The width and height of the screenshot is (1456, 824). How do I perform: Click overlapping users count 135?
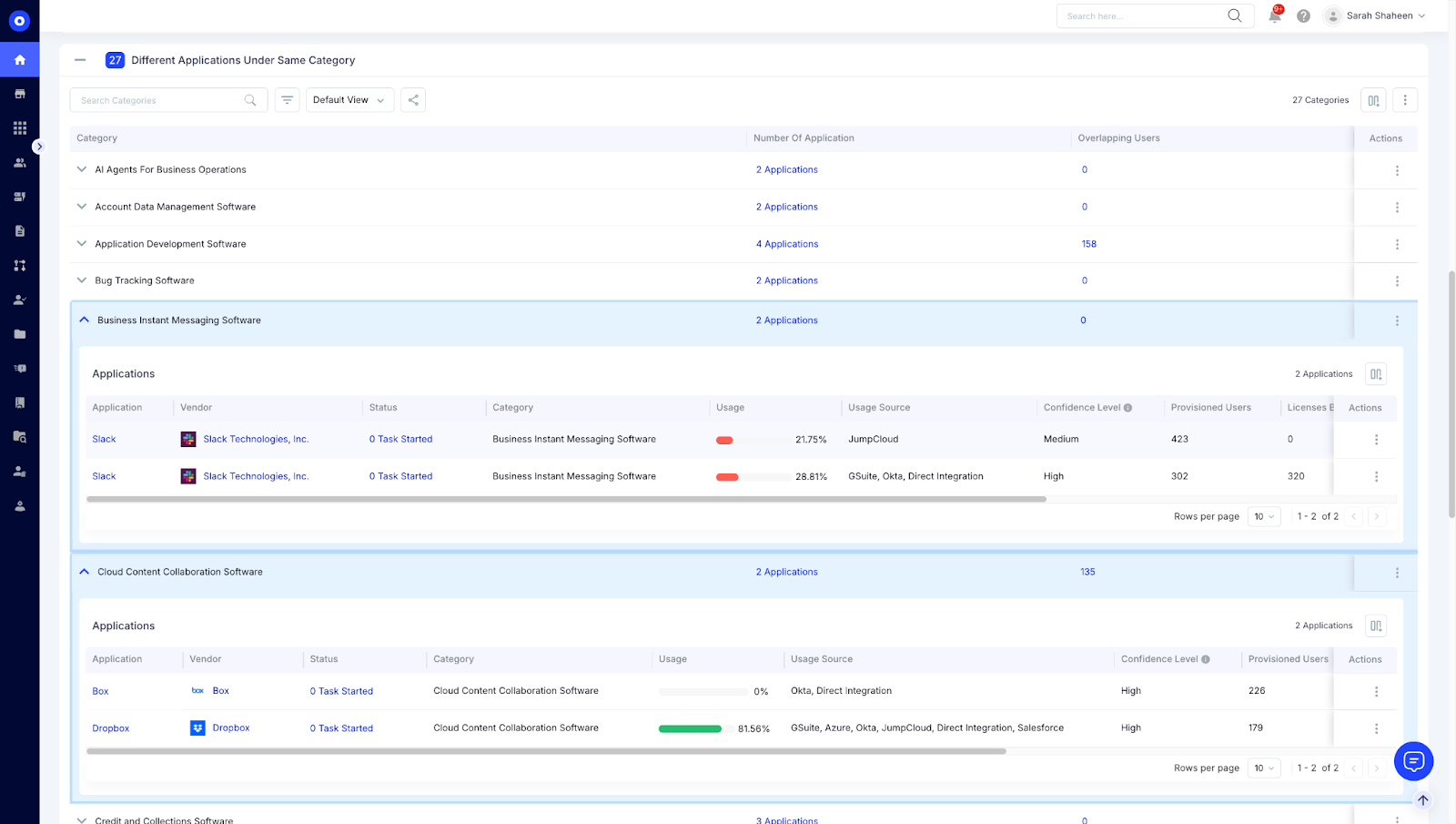(x=1087, y=572)
